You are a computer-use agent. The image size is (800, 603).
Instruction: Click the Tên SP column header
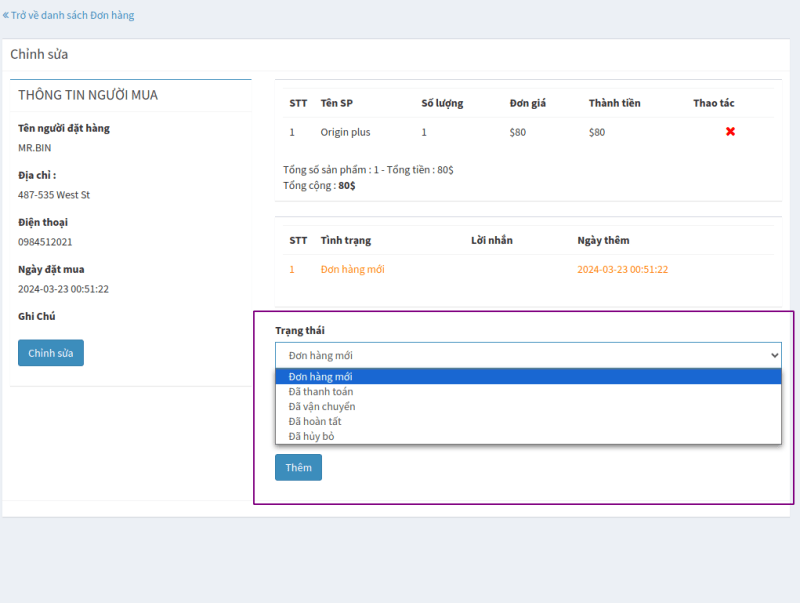coord(336,103)
